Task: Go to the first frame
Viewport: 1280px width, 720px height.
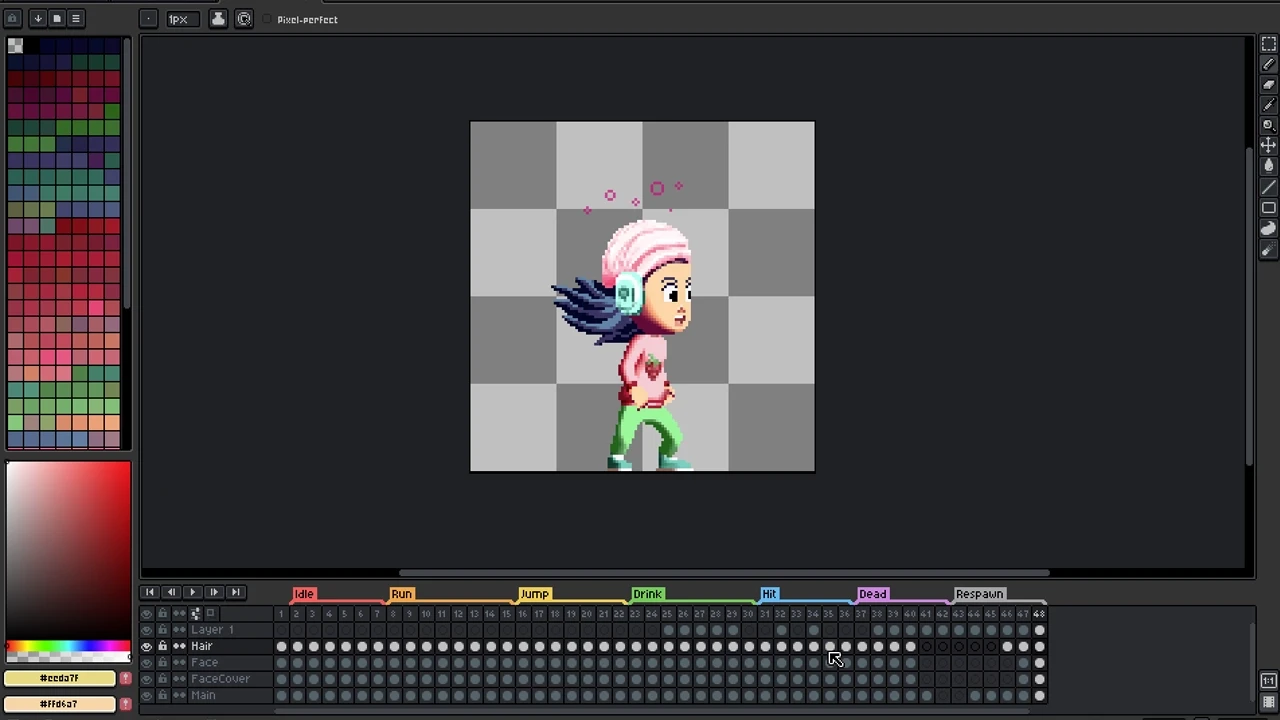Action: 150,592
